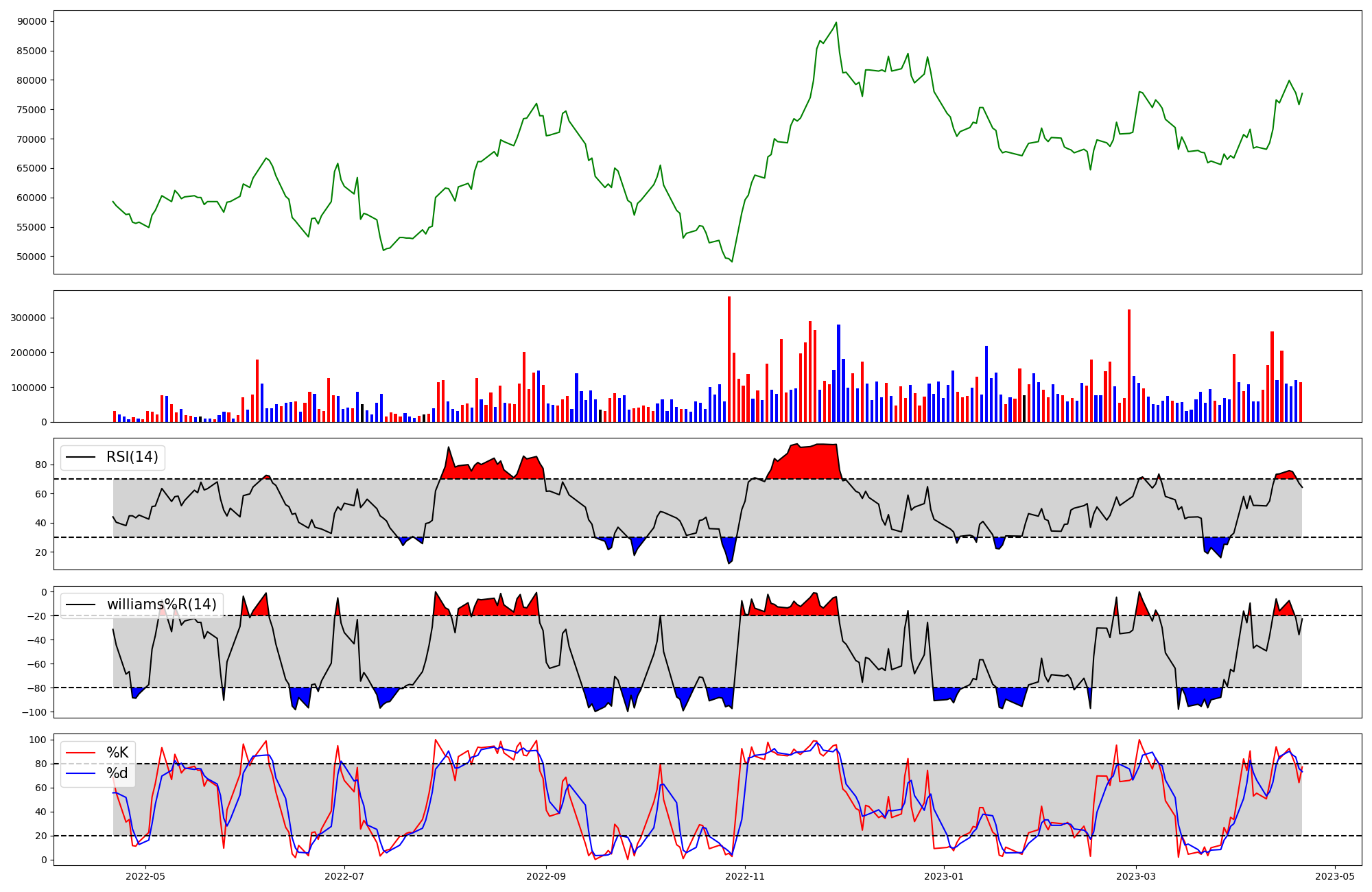Click the 300000 volume axis tick label

point(29,318)
